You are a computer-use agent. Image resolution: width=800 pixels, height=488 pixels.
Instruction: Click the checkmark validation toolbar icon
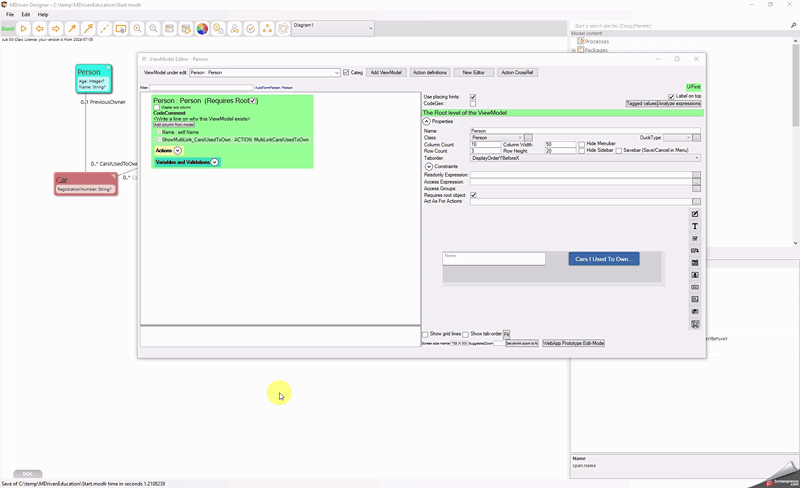pyautogui.click(x=251, y=29)
